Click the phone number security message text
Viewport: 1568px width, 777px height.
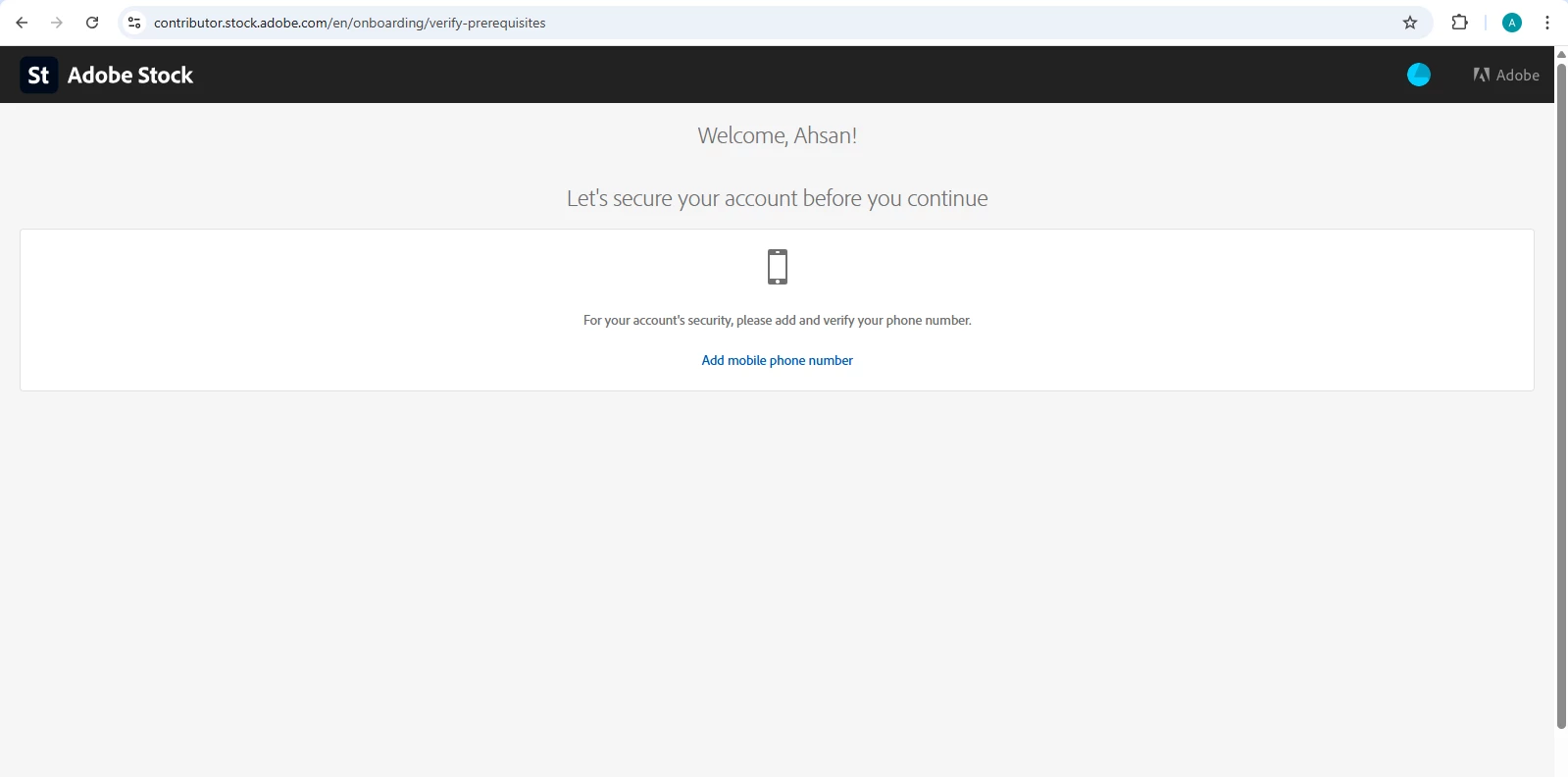coord(777,320)
